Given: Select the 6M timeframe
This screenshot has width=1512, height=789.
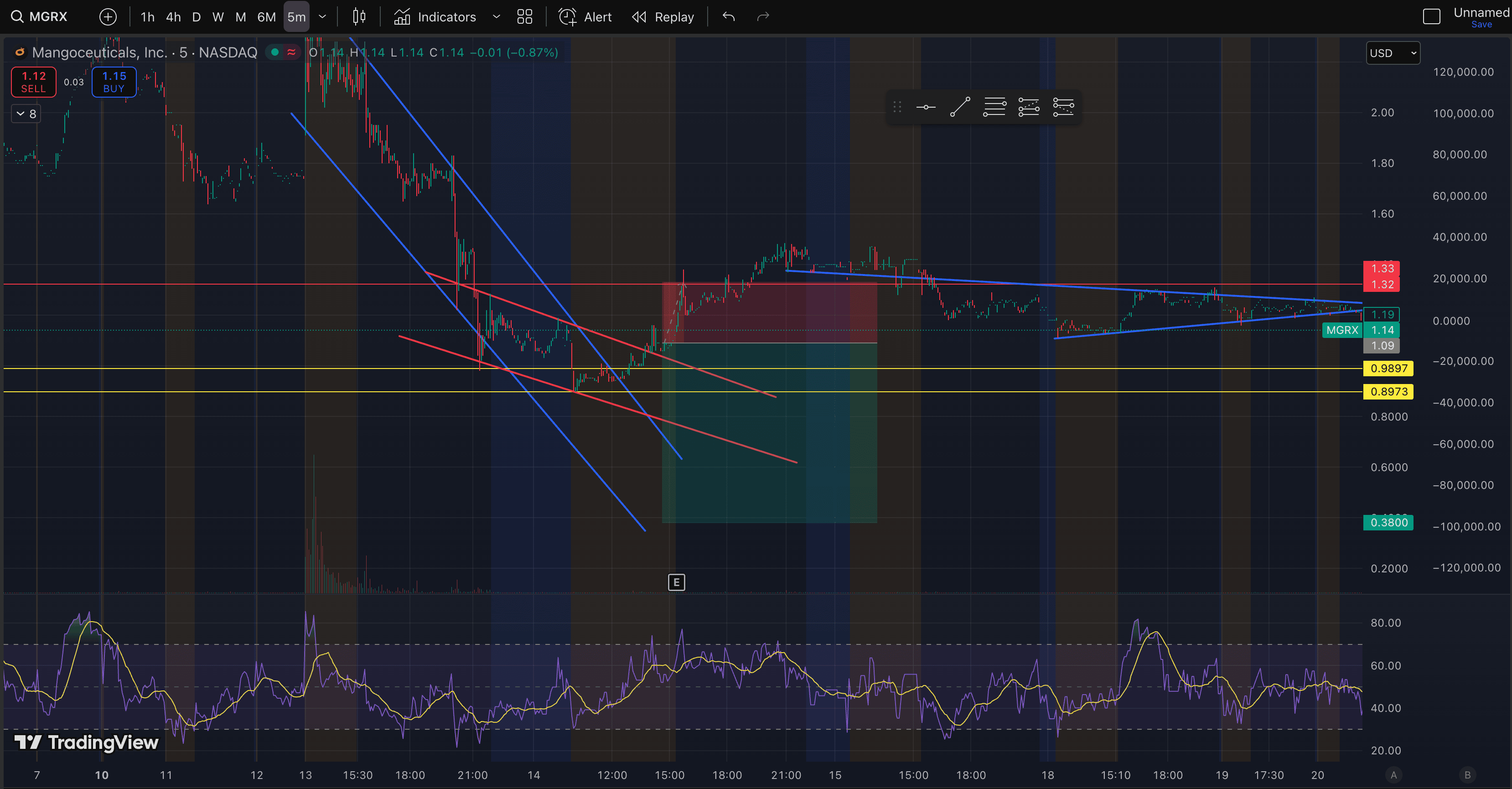Looking at the screenshot, I should 266,17.
